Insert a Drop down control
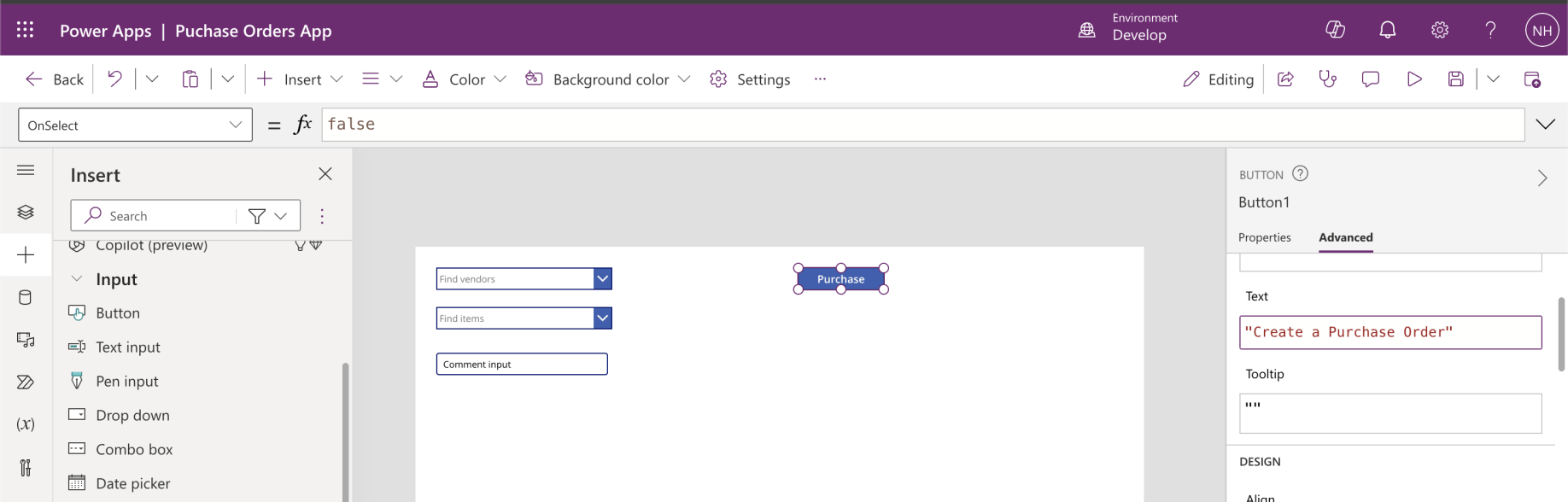This screenshot has height=502, width=1568. 132,415
